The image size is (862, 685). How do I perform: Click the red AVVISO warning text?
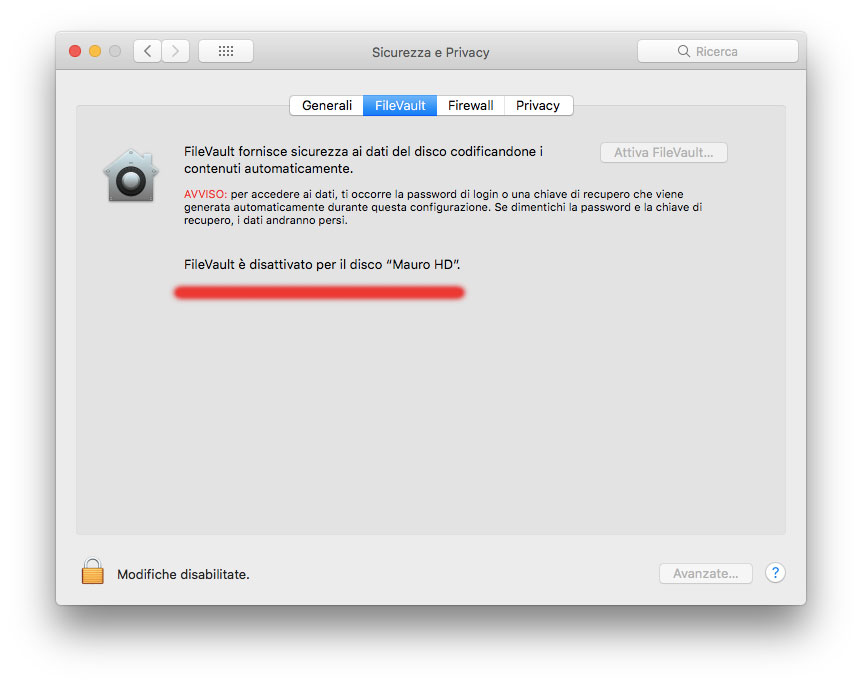pyautogui.click(x=205, y=194)
